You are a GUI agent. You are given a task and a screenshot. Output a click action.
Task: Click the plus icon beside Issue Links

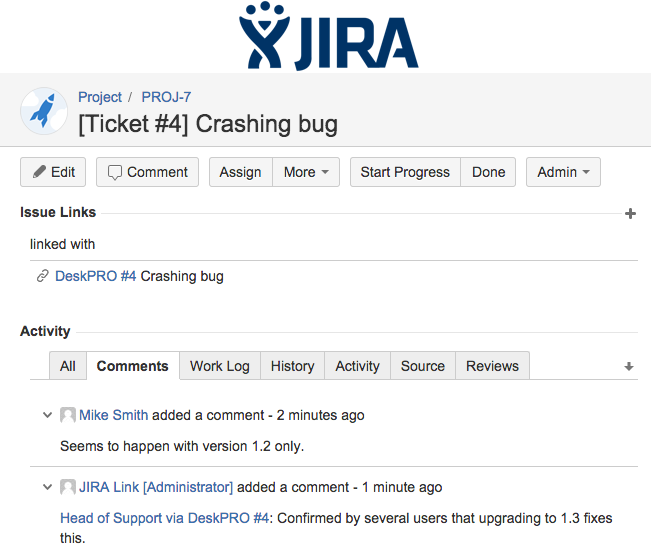[630, 214]
